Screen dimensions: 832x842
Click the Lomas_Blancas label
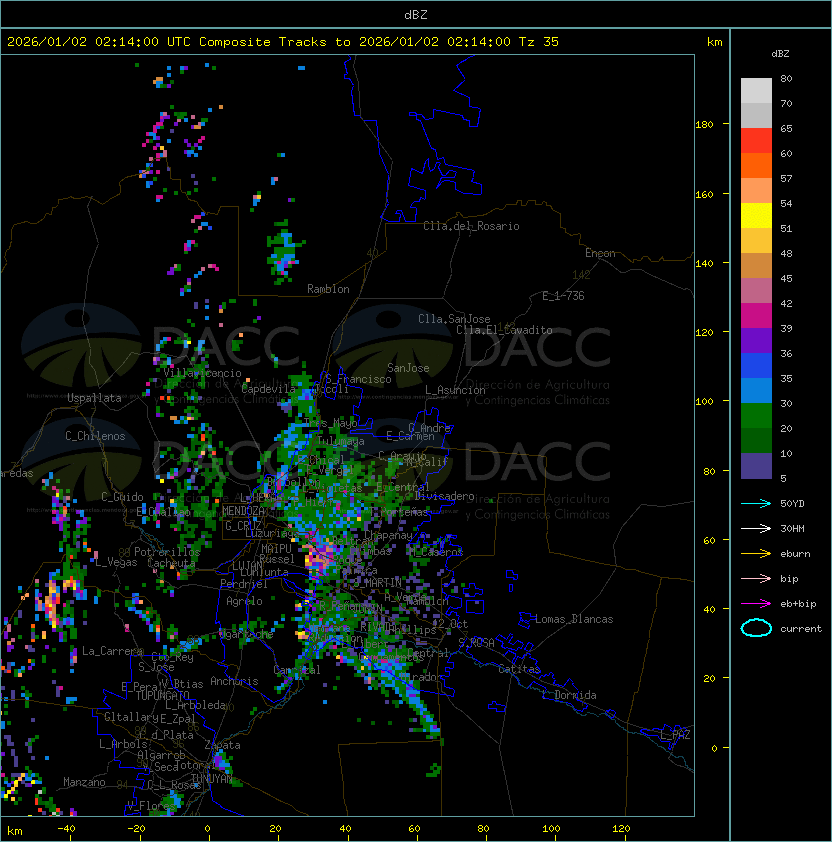point(574,619)
